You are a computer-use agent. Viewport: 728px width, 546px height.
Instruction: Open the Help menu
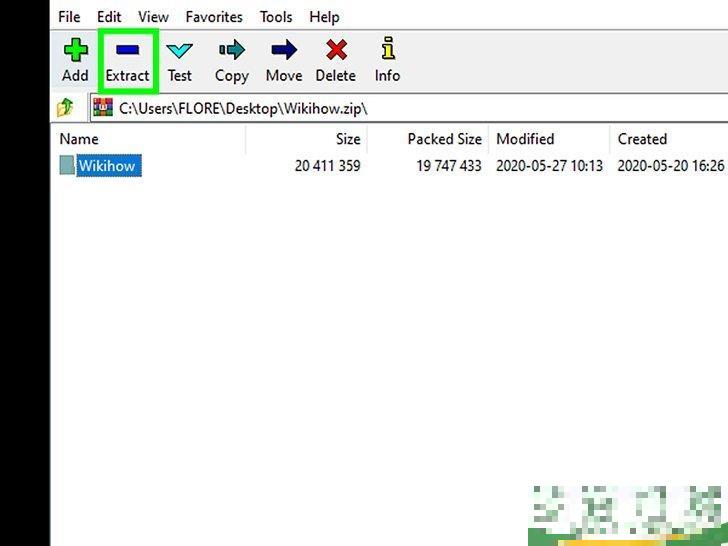pyautogui.click(x=324, y=17)
